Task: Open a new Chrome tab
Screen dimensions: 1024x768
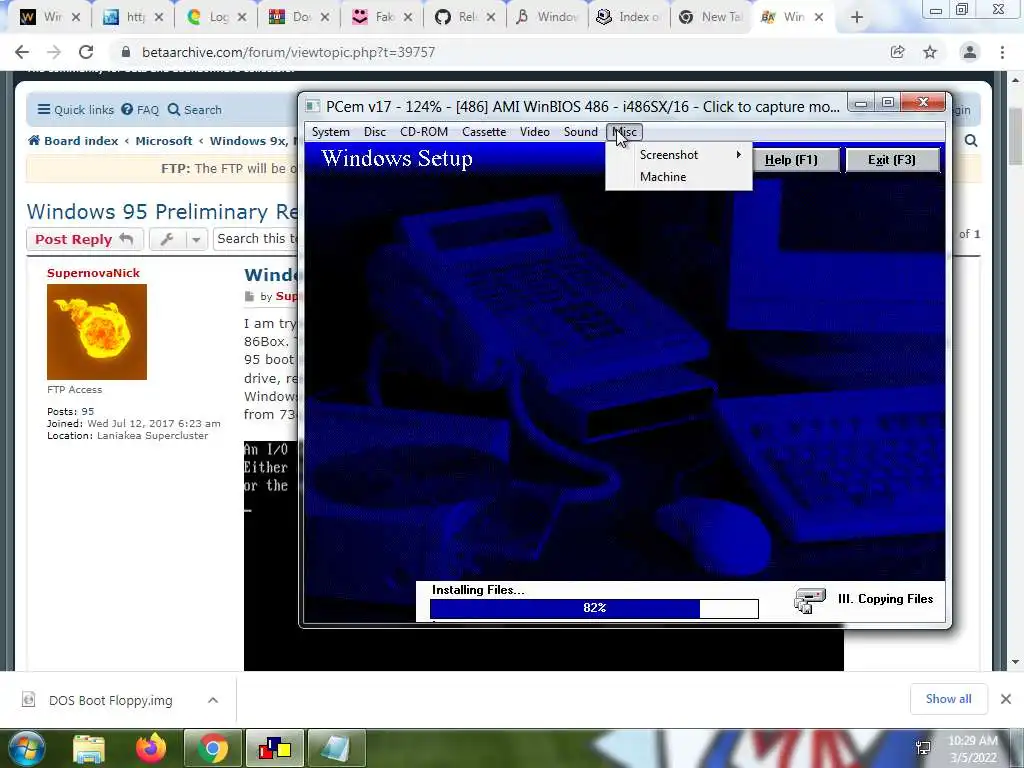Action: [857, 18]
